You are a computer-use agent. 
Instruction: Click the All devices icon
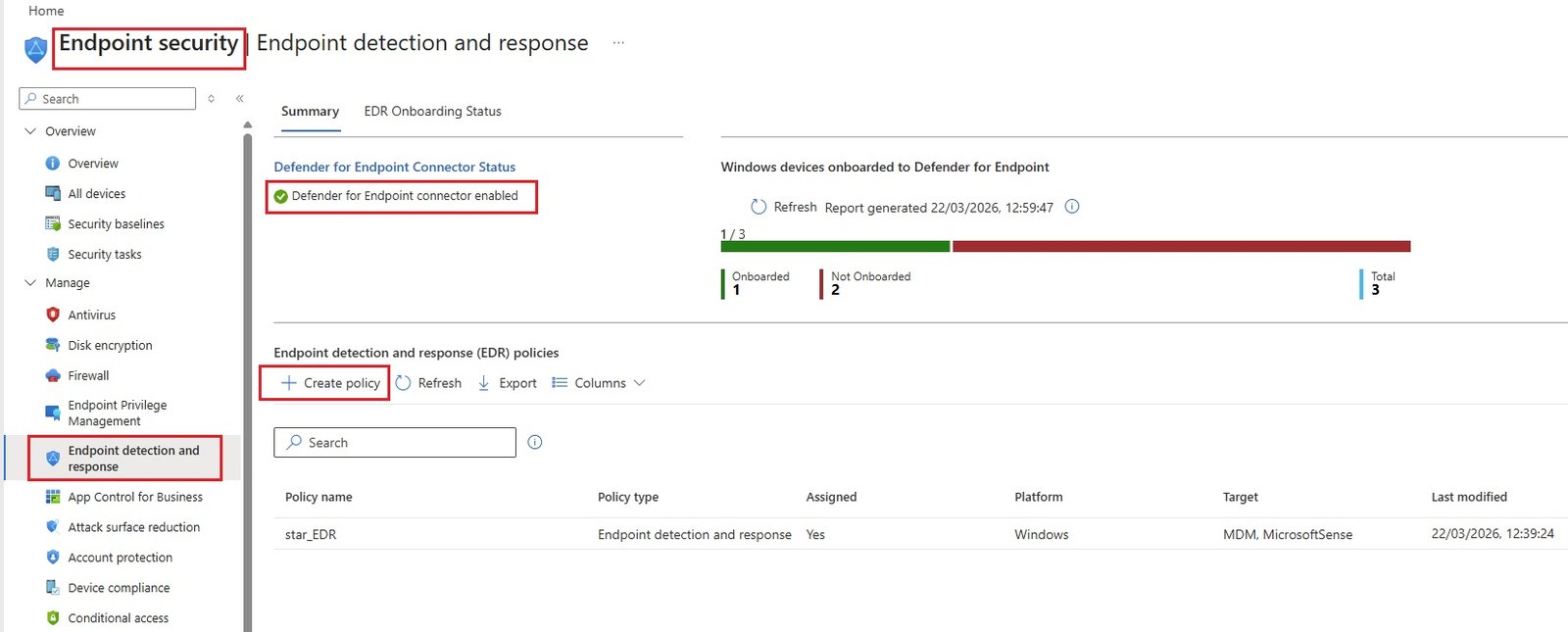[53, 194]
